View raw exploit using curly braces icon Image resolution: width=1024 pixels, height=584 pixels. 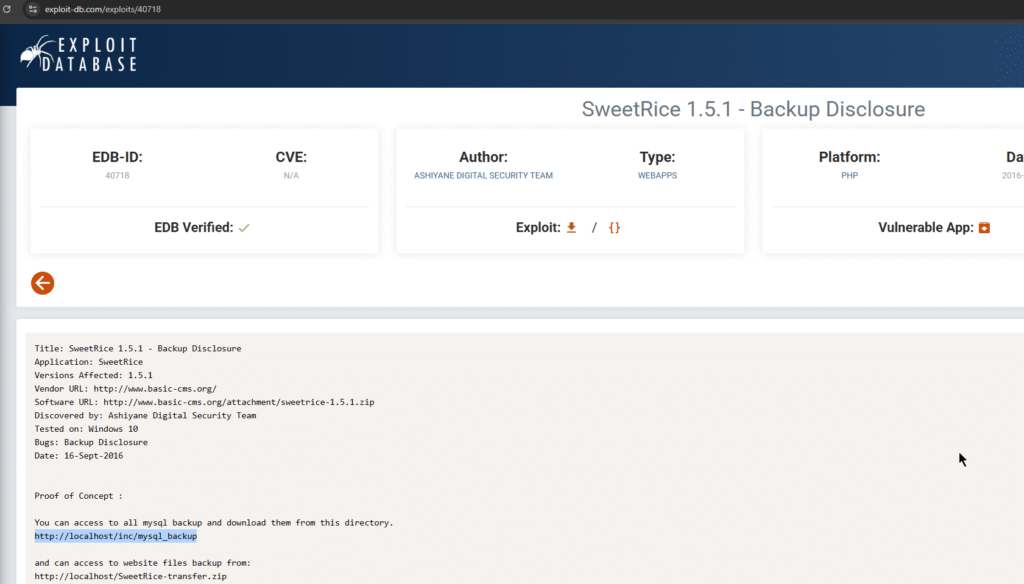point(614,228)
